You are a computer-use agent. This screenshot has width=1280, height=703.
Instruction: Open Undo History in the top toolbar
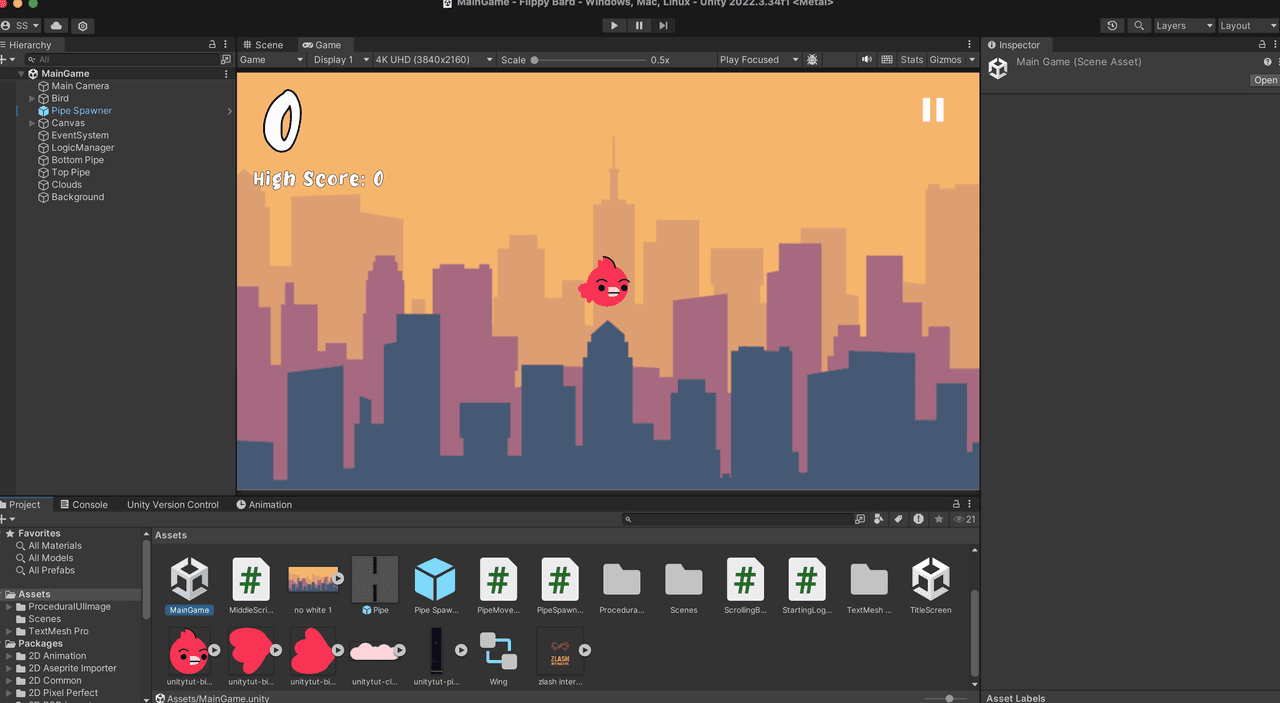click(1112, 26)
